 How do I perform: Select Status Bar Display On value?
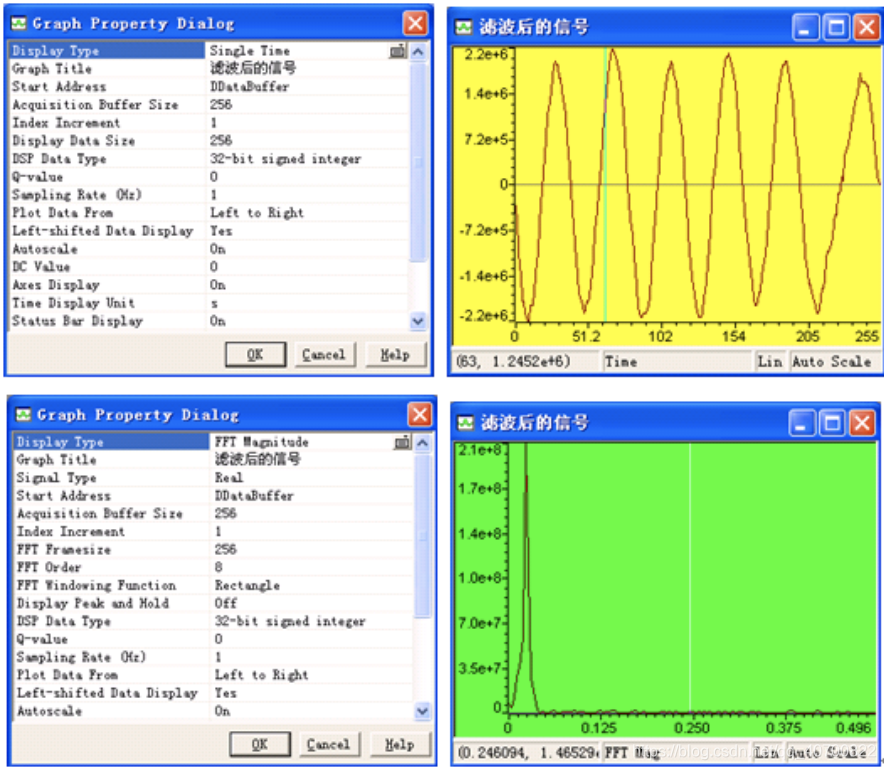coord(218,321)
